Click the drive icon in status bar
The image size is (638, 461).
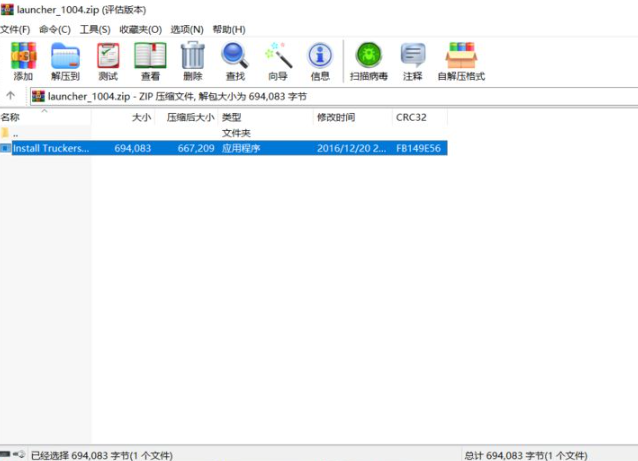tap(5, 454)
